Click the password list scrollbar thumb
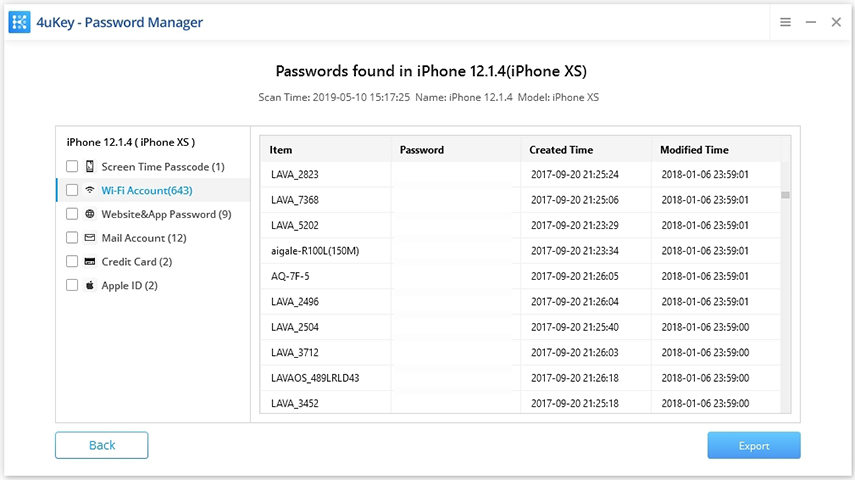The width and height of the screenshot is (855, 480). coord(785,195)
